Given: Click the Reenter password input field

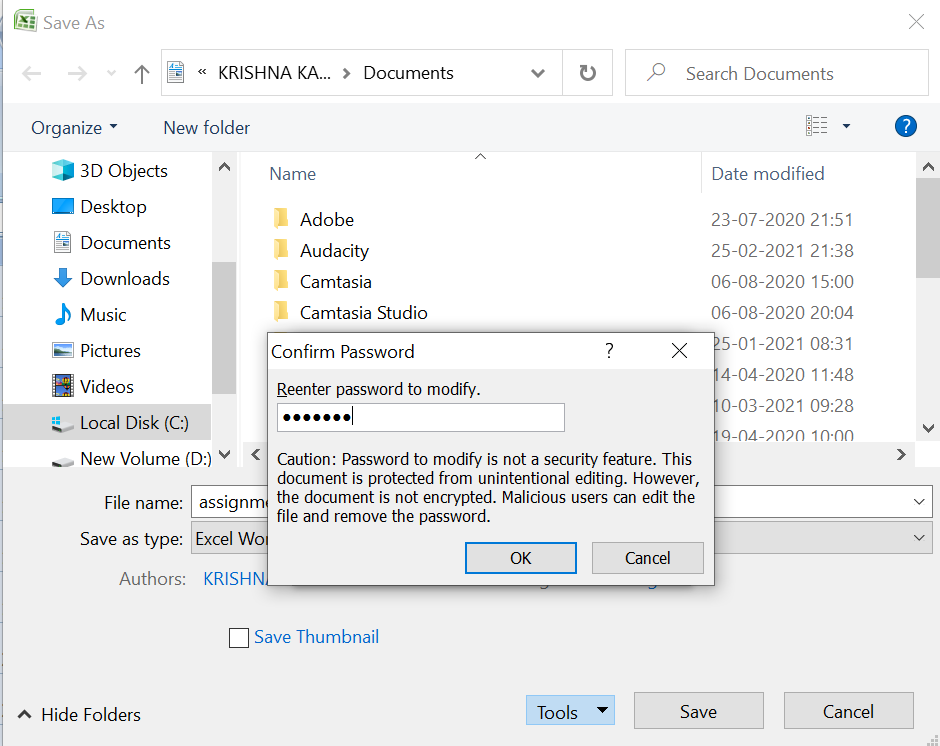Looking at the screenshot, I should pyautogui.click(x=420, y=418).
